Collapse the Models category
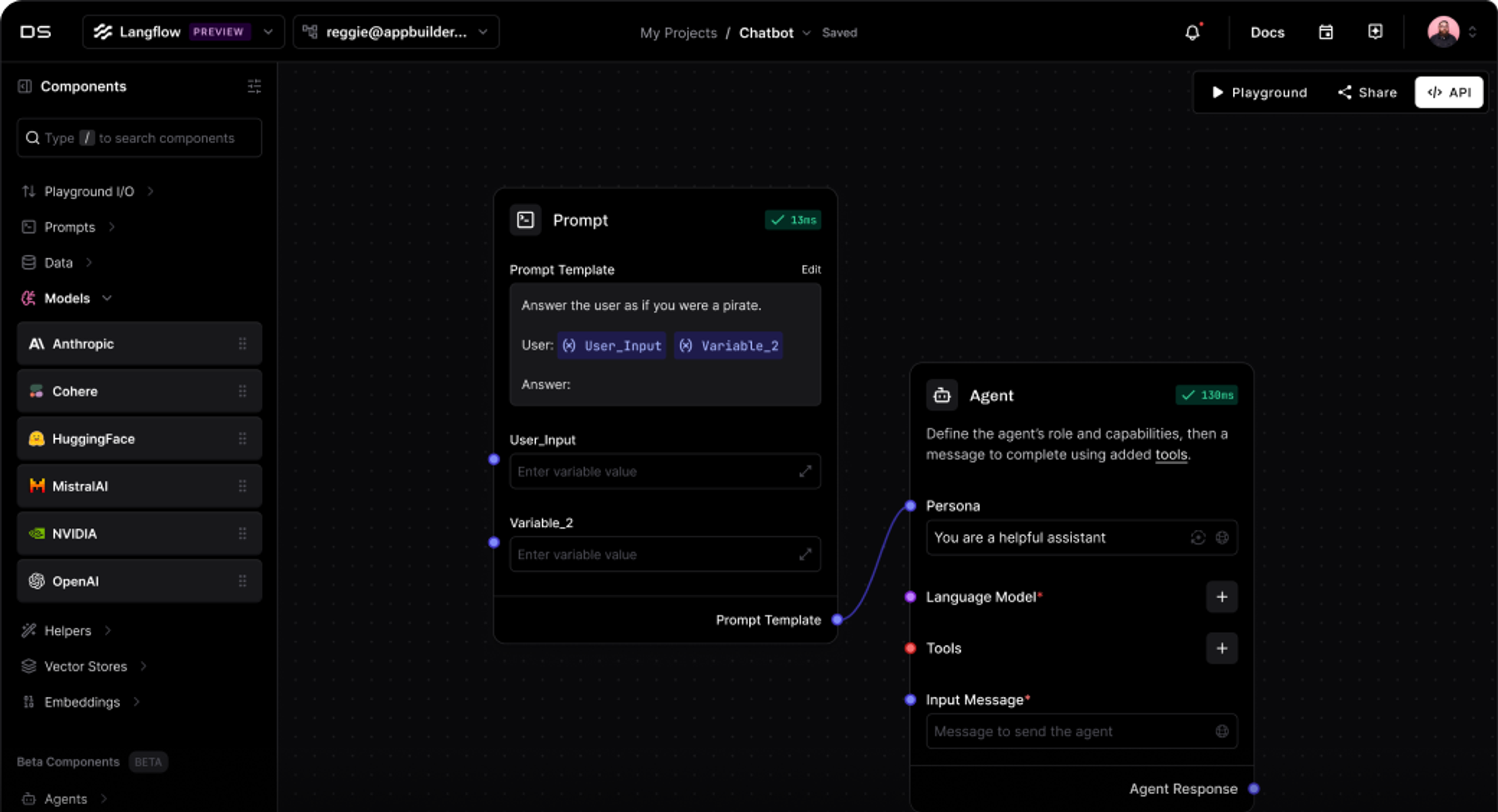Image resolution: width=1498 pixels, height=812 pixels. [x=67, y=298]
